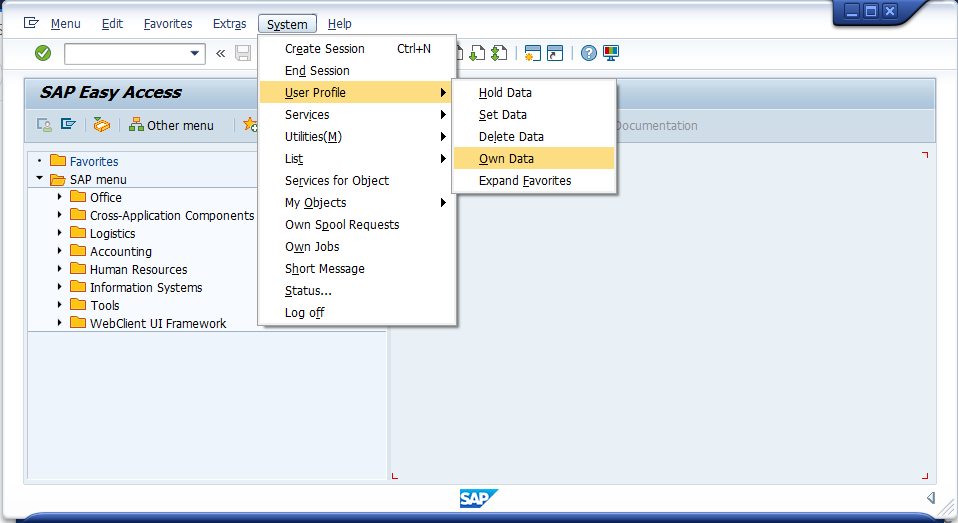Open the My Objects submenu arrow
This screenshot has width=958, height=523.
click(x=444, y=203)
